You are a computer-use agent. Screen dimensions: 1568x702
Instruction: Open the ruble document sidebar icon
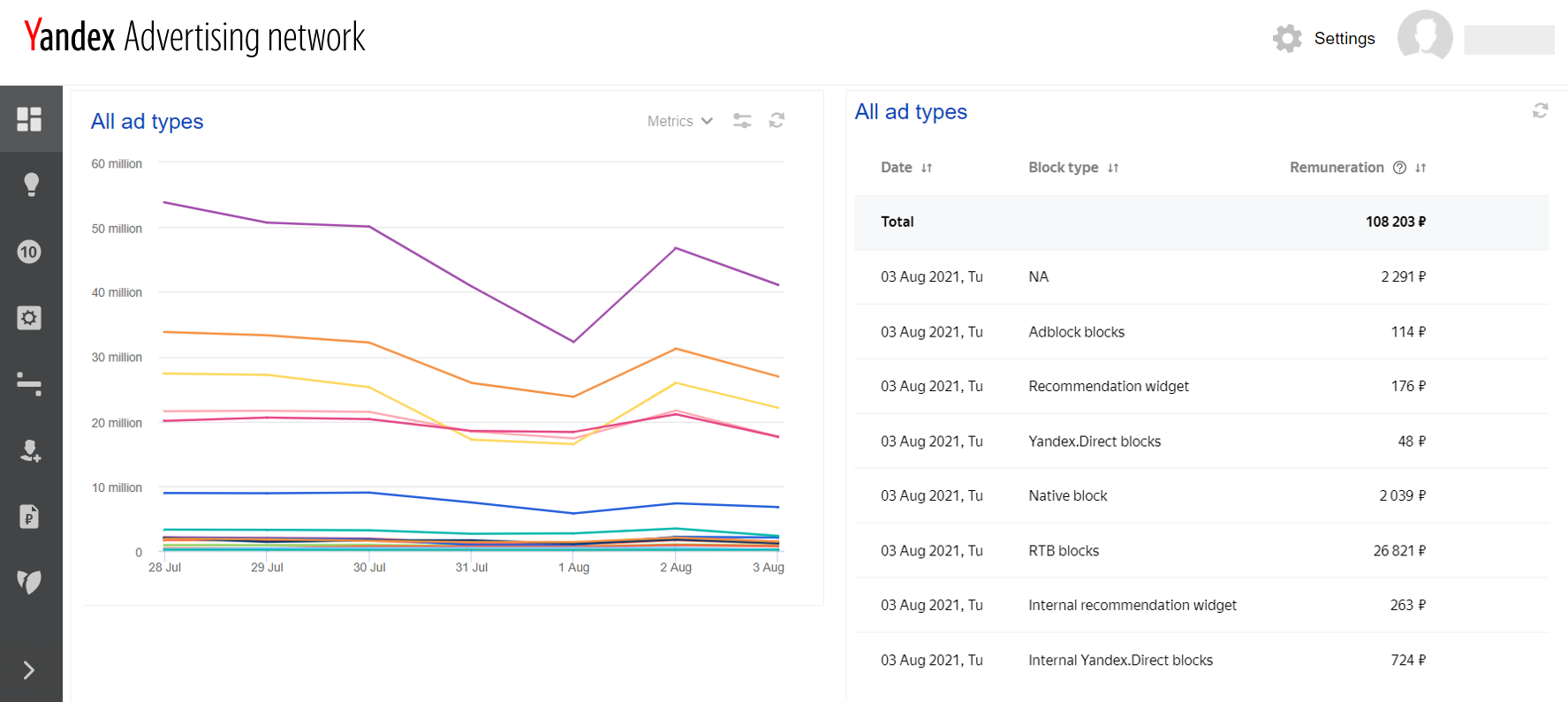(29, 517)
